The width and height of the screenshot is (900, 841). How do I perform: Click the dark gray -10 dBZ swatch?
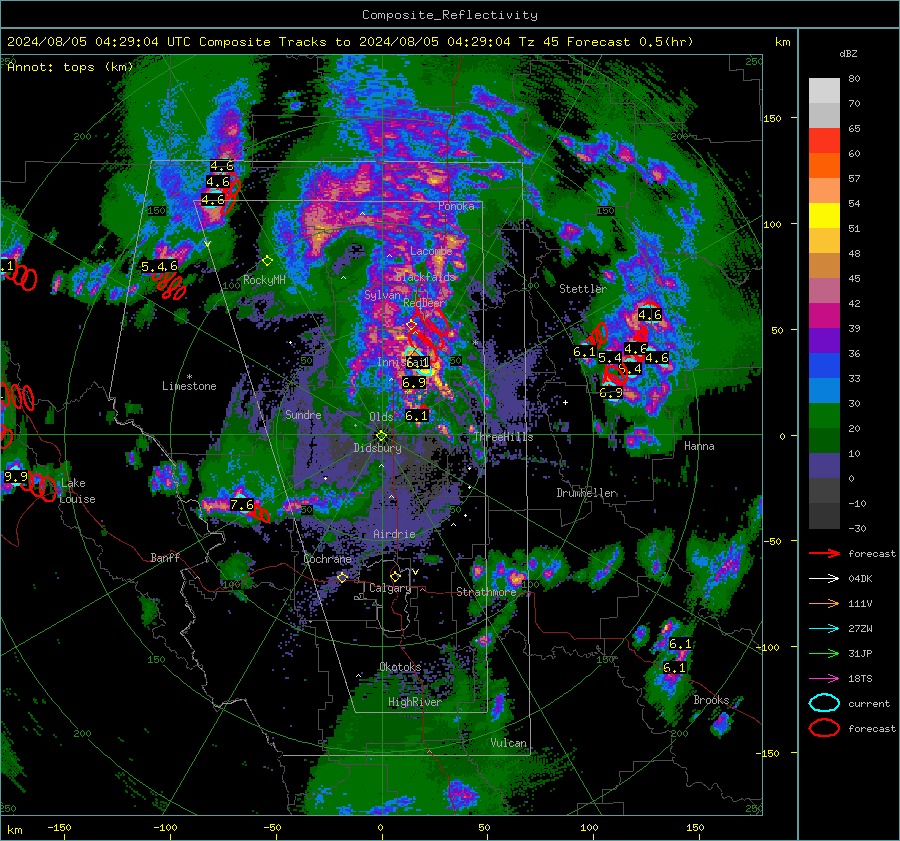tap(824, 515)
